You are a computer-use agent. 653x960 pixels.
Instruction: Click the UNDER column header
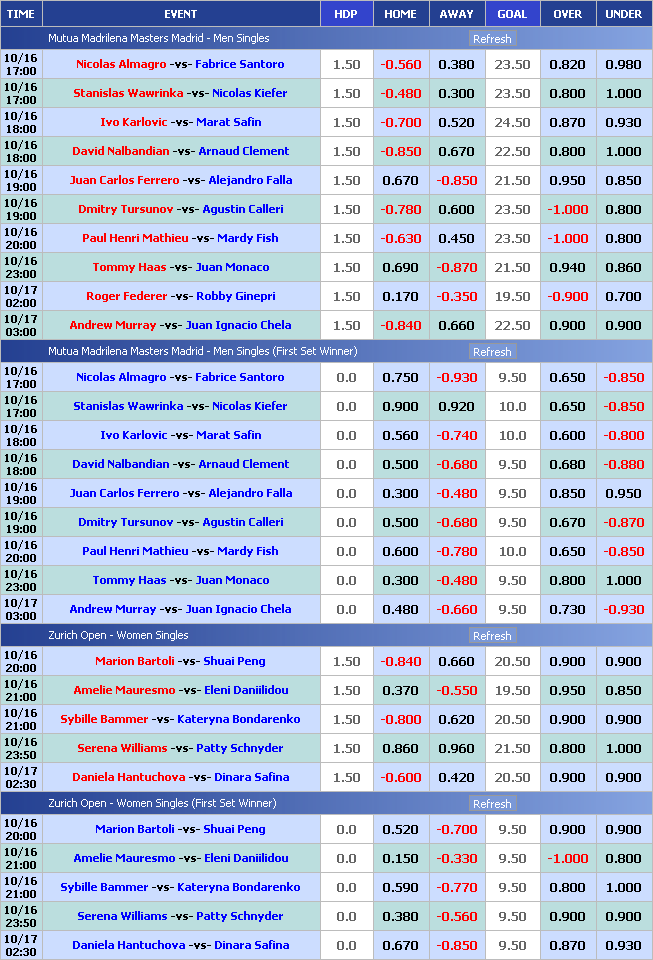coord(624,14)
